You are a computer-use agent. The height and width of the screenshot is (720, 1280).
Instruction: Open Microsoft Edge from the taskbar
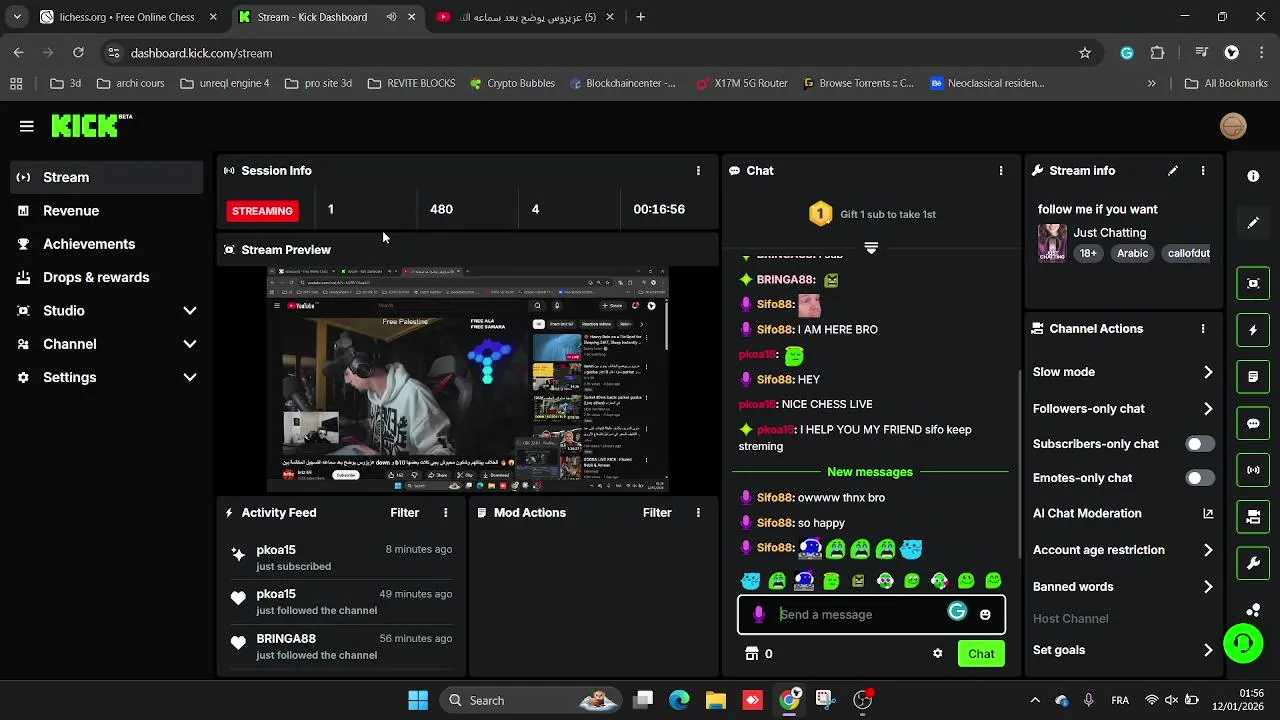[679, 700]
